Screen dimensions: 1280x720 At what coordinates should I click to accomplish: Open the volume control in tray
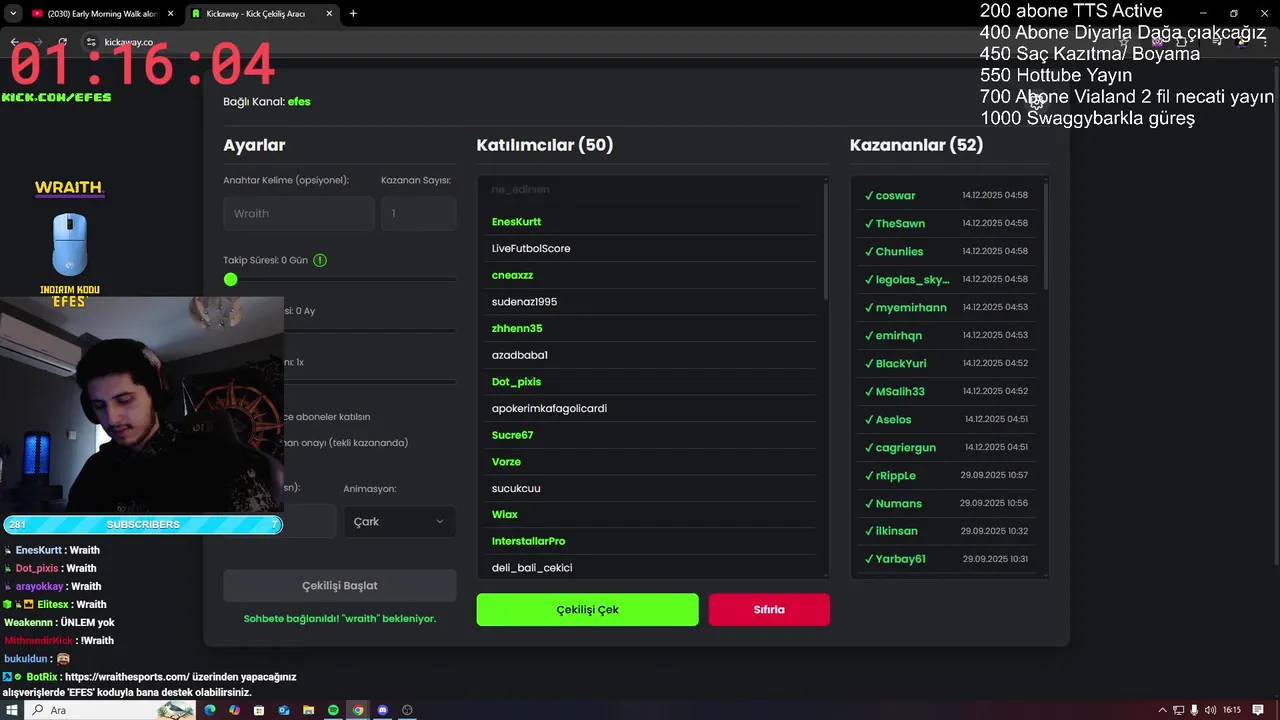[x=1210, y=710]
